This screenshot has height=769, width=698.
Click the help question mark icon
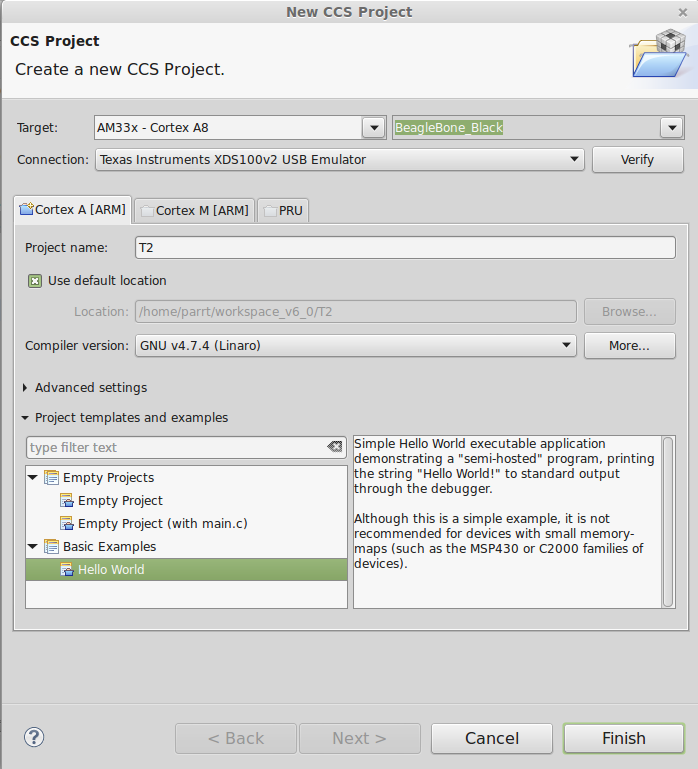(x=34, y=737)
